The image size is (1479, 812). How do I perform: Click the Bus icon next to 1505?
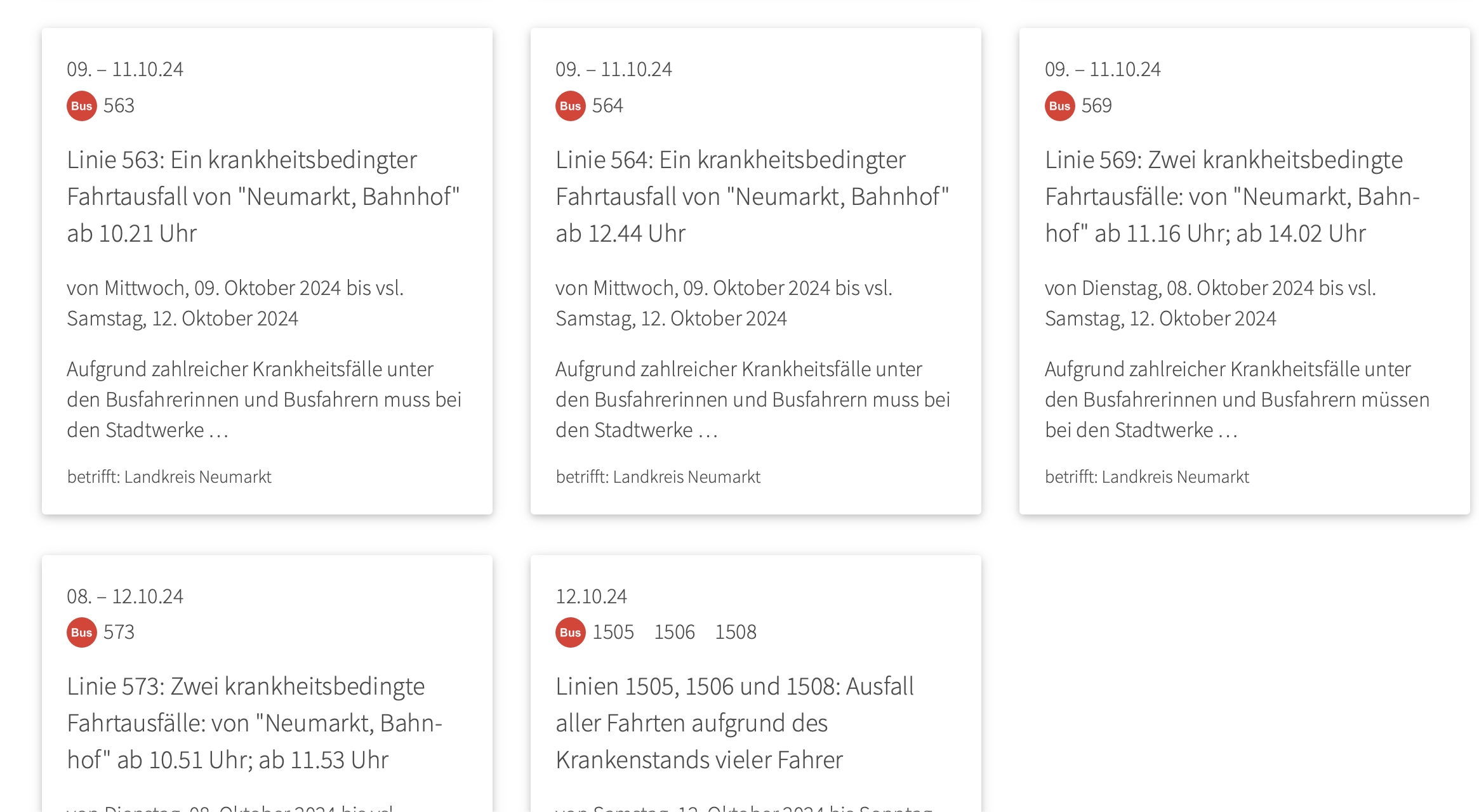[571, 632]
